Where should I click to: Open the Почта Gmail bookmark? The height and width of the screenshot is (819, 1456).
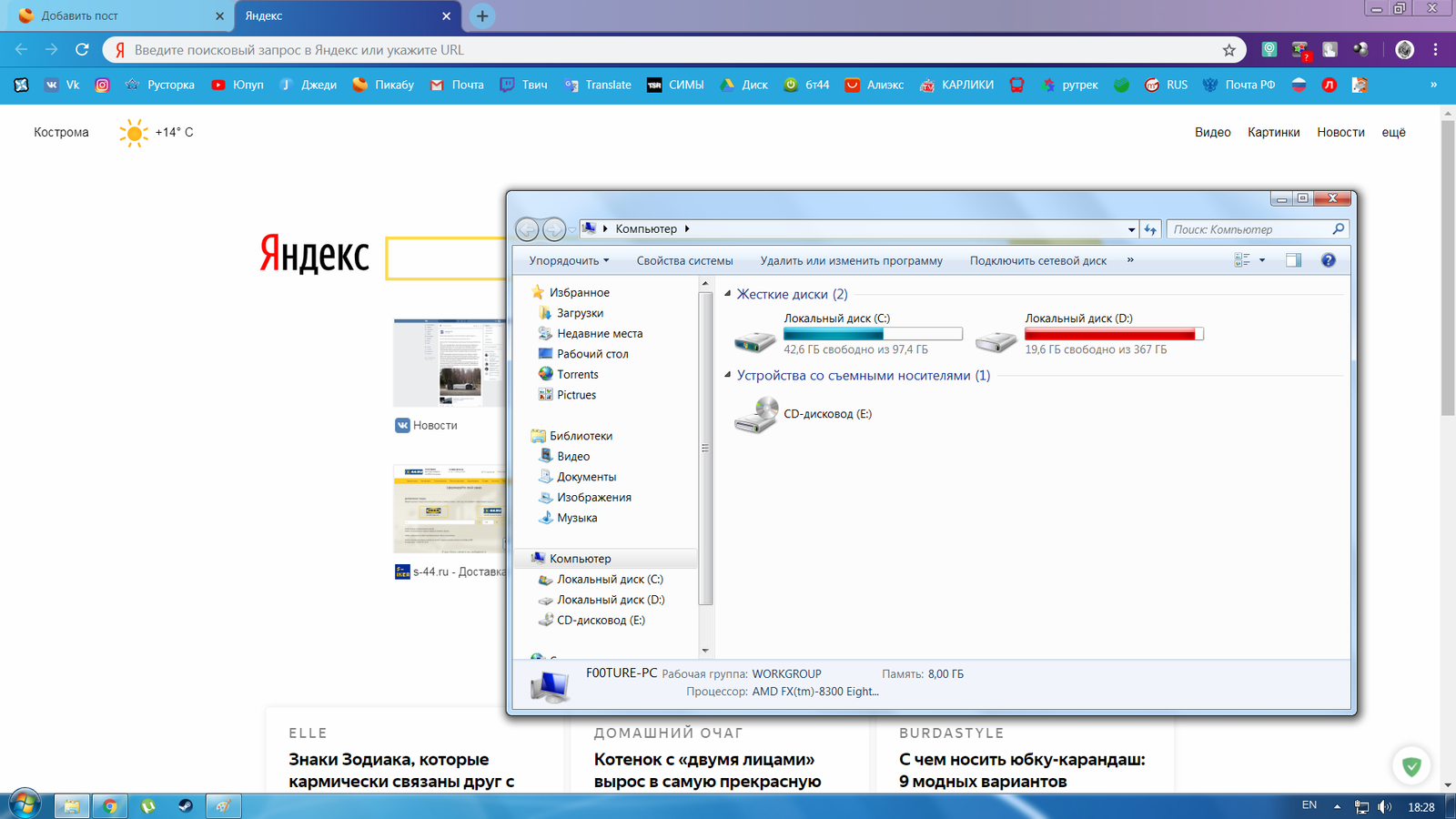coord(457,85)
